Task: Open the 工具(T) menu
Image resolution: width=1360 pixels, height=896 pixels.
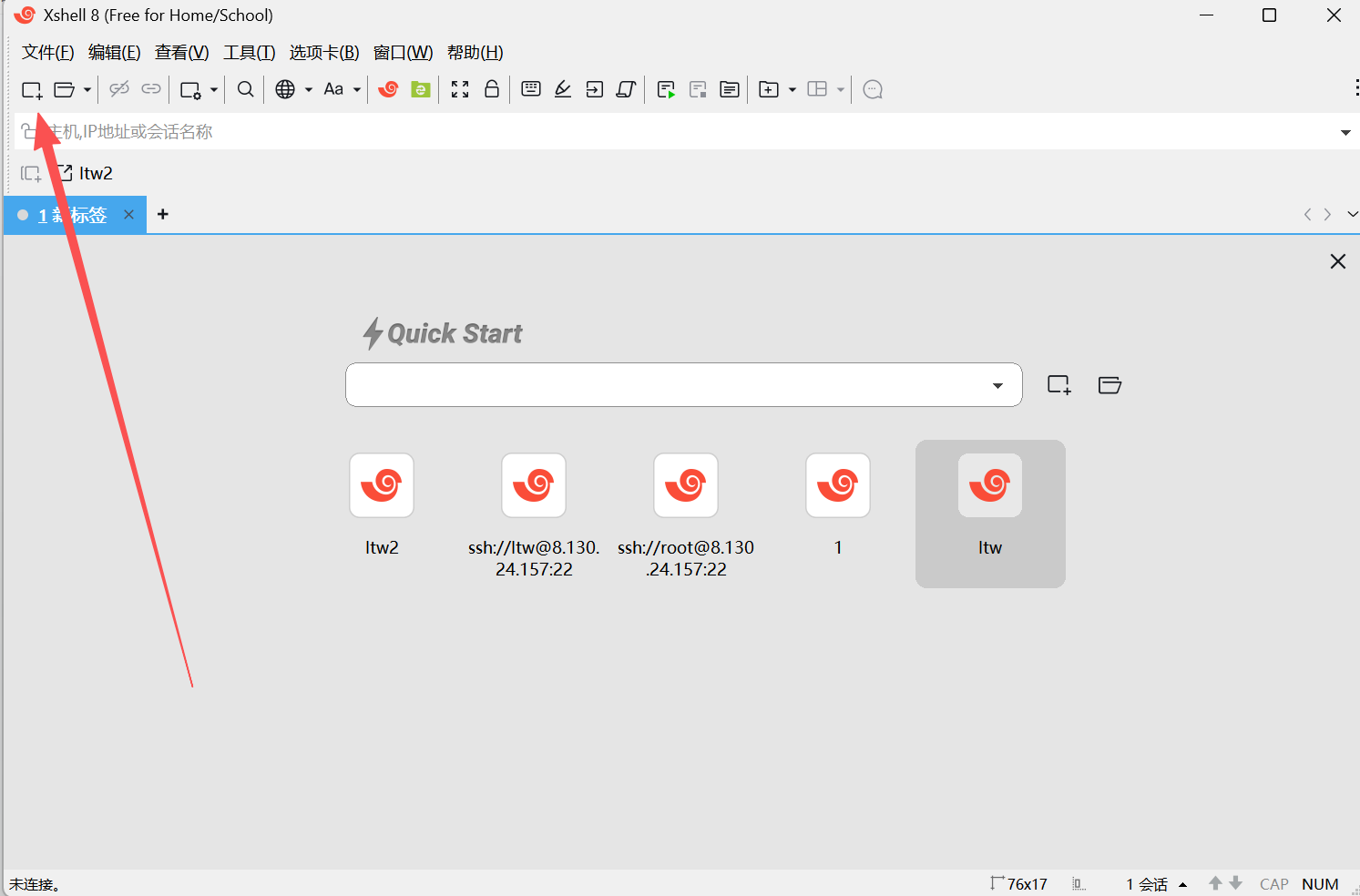Action: click(x=250, y=52)
